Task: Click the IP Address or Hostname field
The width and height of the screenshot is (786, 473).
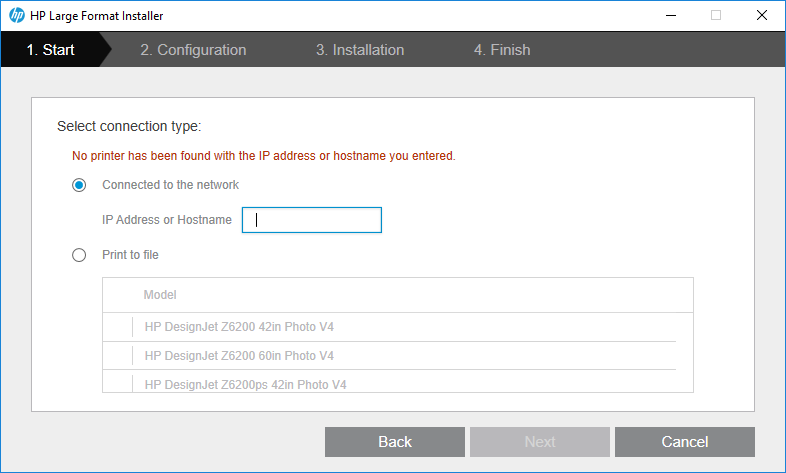Action: click(x=312, y=220)
